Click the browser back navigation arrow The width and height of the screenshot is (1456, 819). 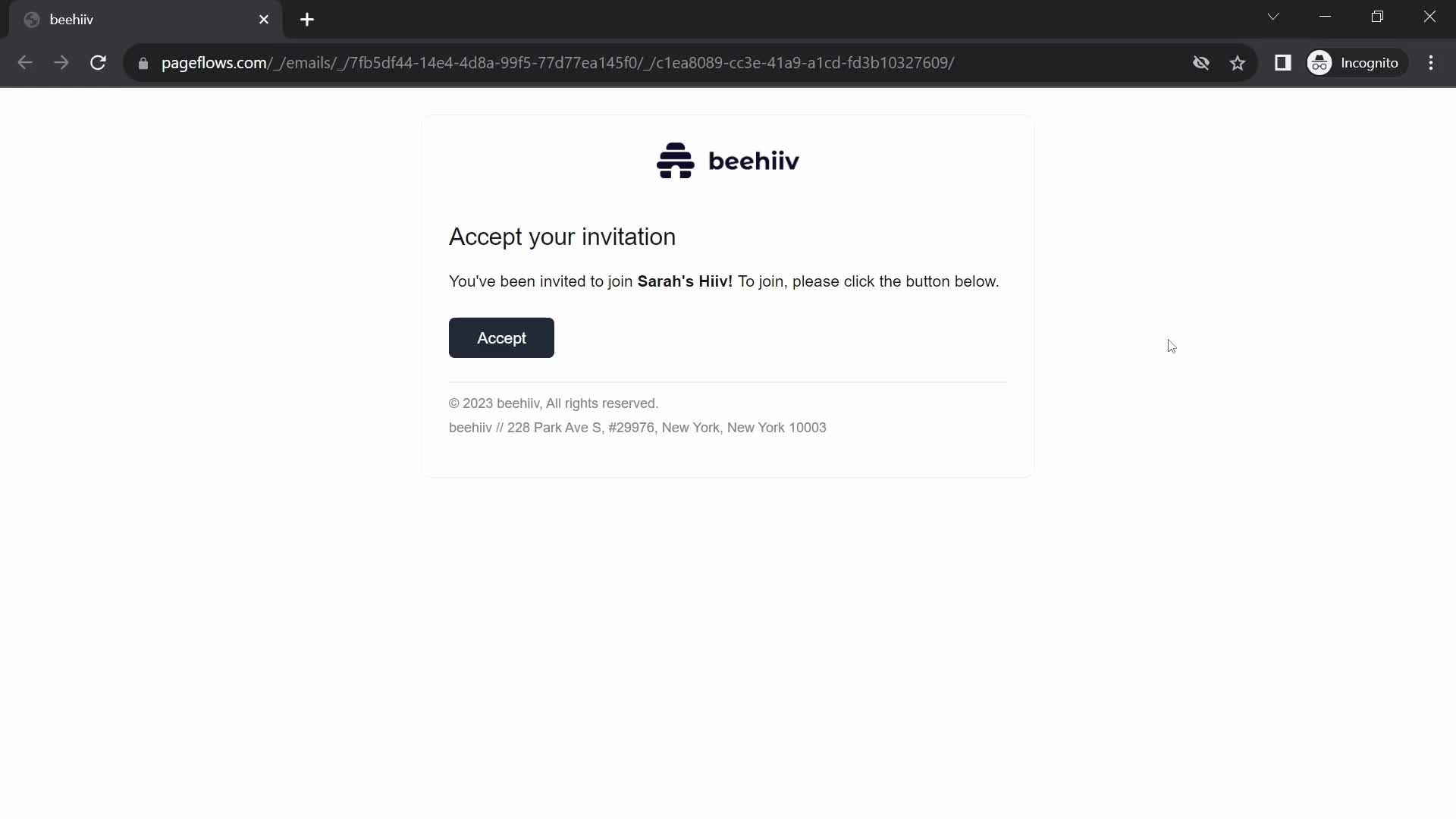(x=24, y=63)
